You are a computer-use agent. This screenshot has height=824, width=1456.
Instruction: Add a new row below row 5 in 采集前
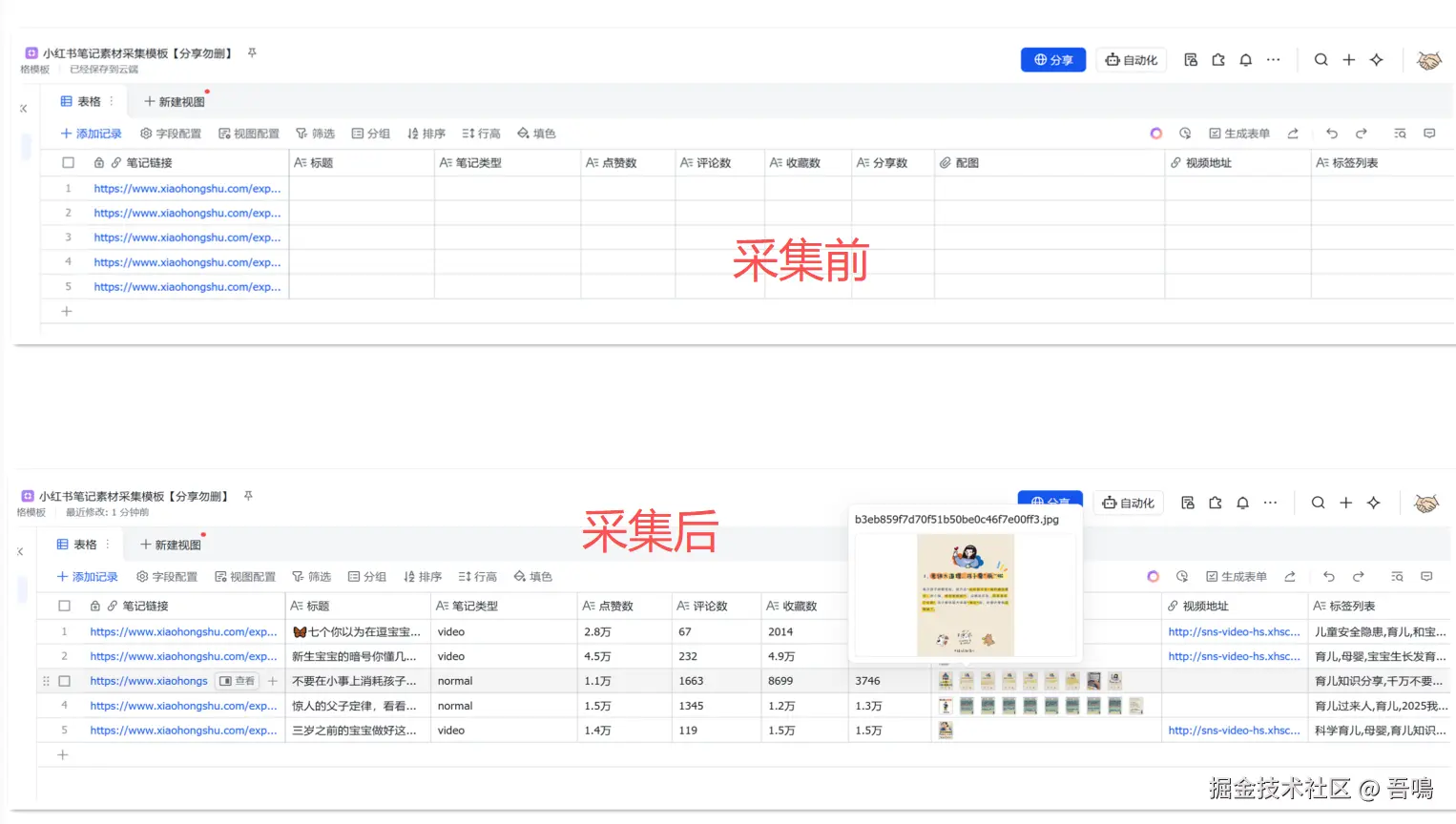pos(67,311)
